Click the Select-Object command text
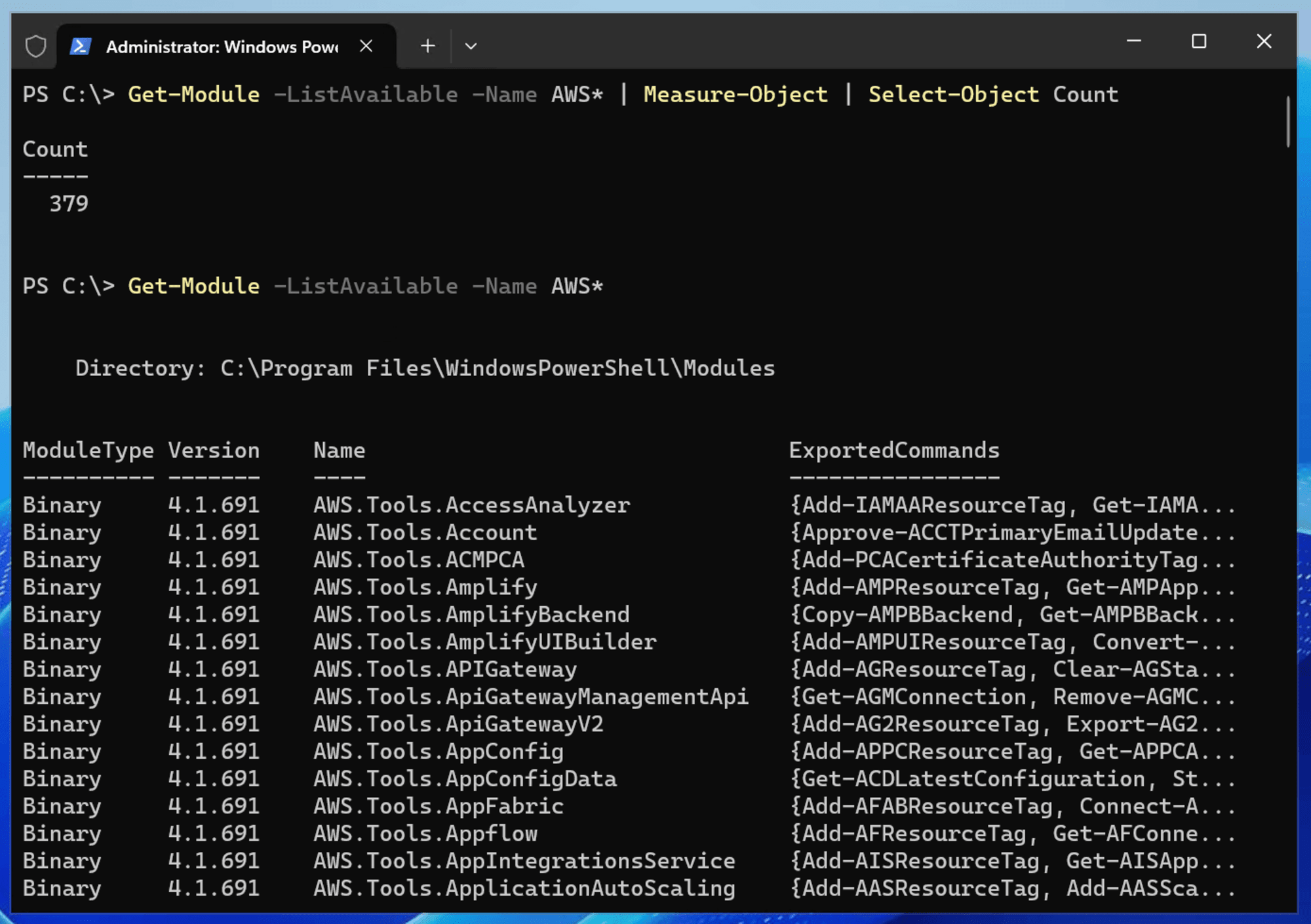Viewport: 1311px width, 924px height. (x=954, y=94)
